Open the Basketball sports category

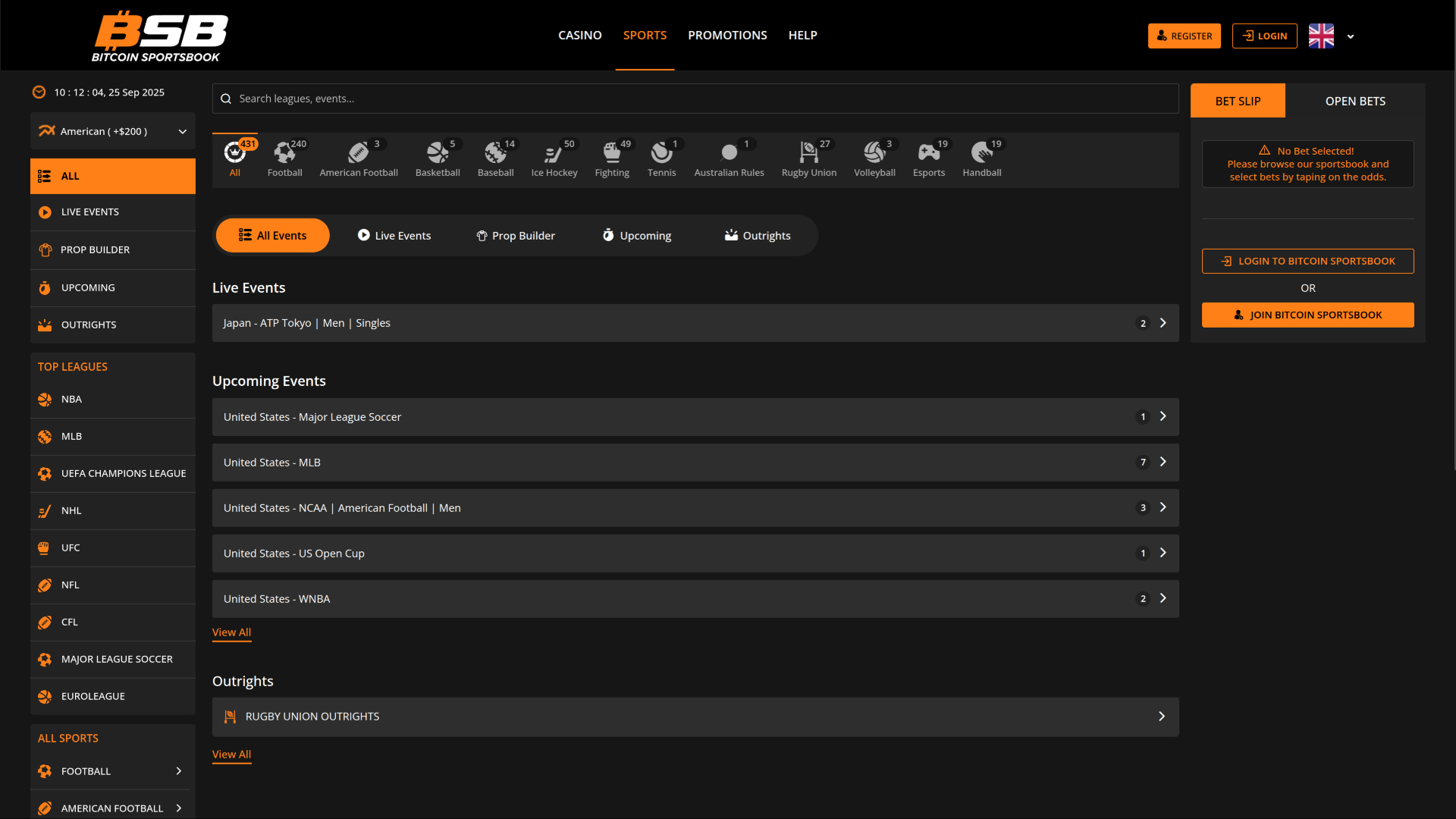pyautogui.click(x=438, y=157)
